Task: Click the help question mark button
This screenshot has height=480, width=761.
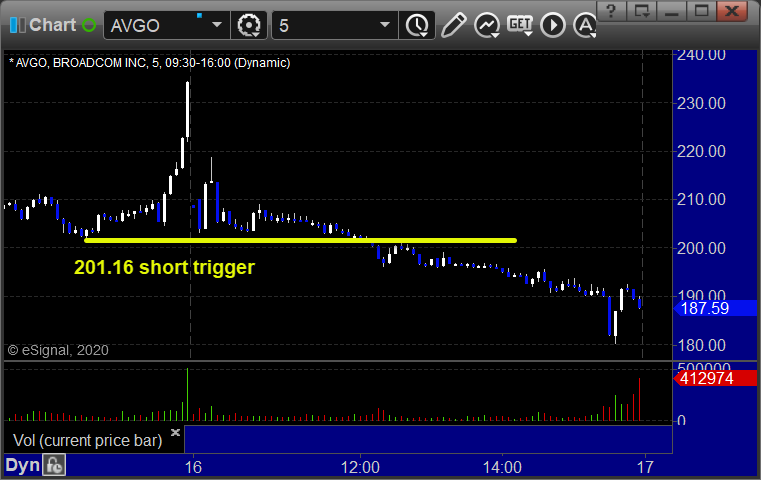Action: tap(612, 11)
